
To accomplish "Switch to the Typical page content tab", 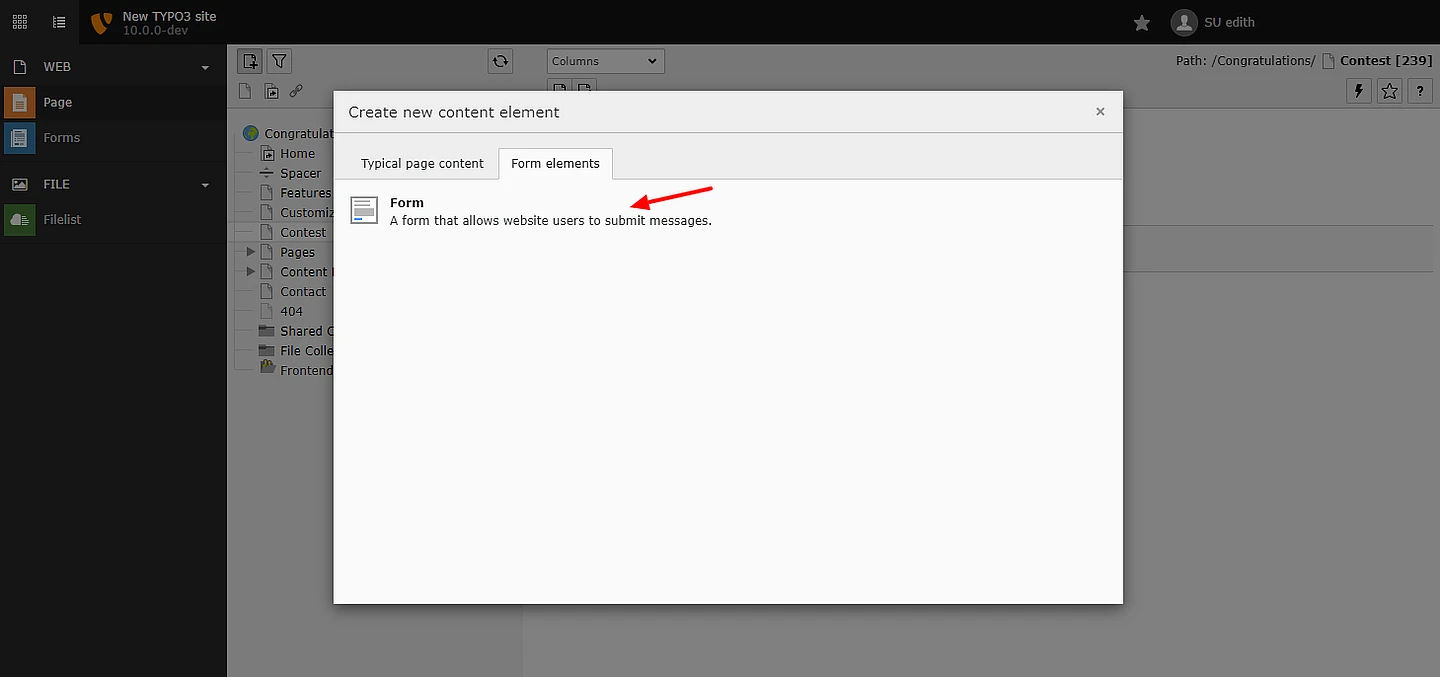I will [x=422, y=163].
